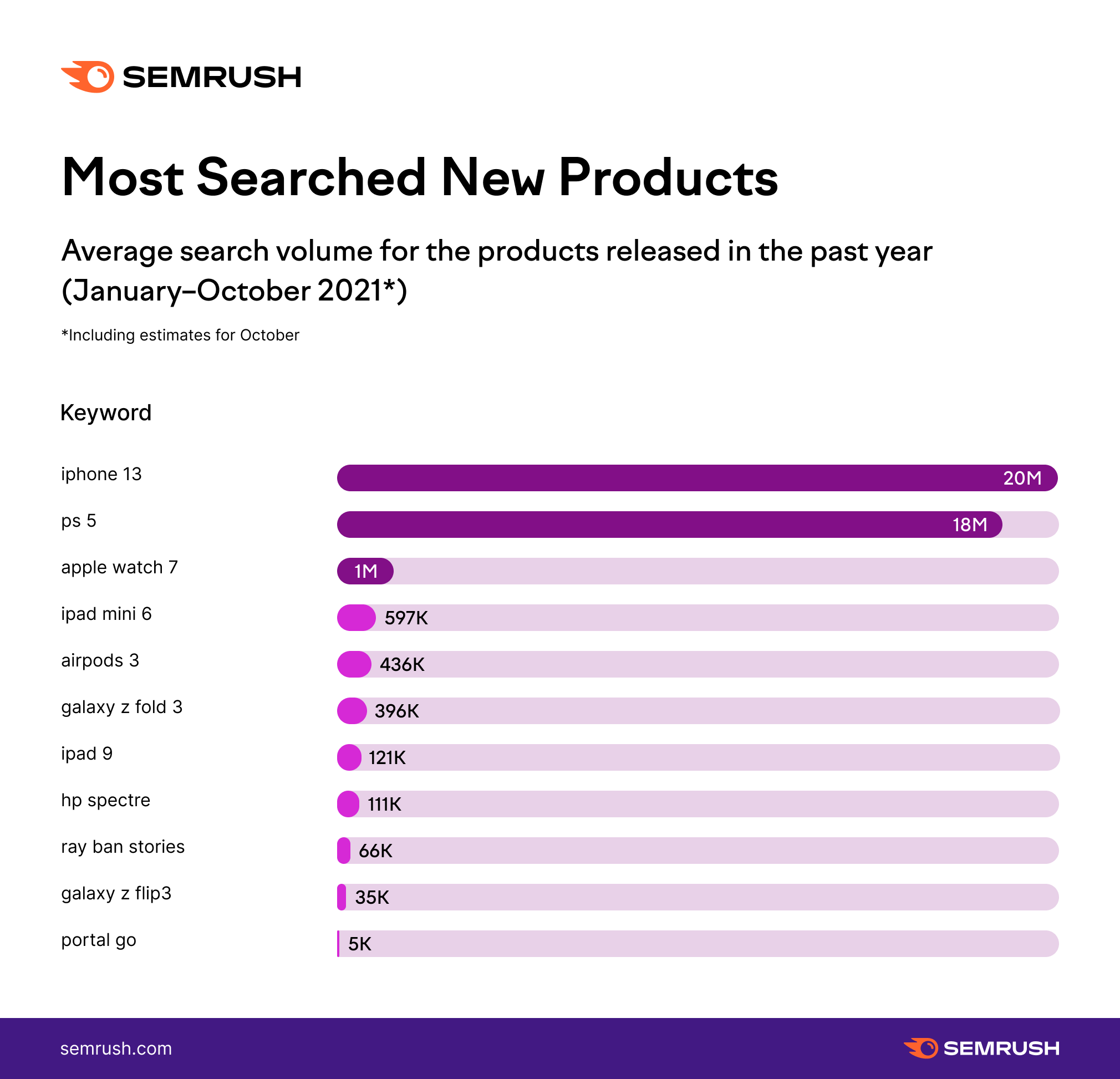Screen dimensions: 1120x1079
Task: Select the ipad 9 keyword label
Action: point(87,754)
